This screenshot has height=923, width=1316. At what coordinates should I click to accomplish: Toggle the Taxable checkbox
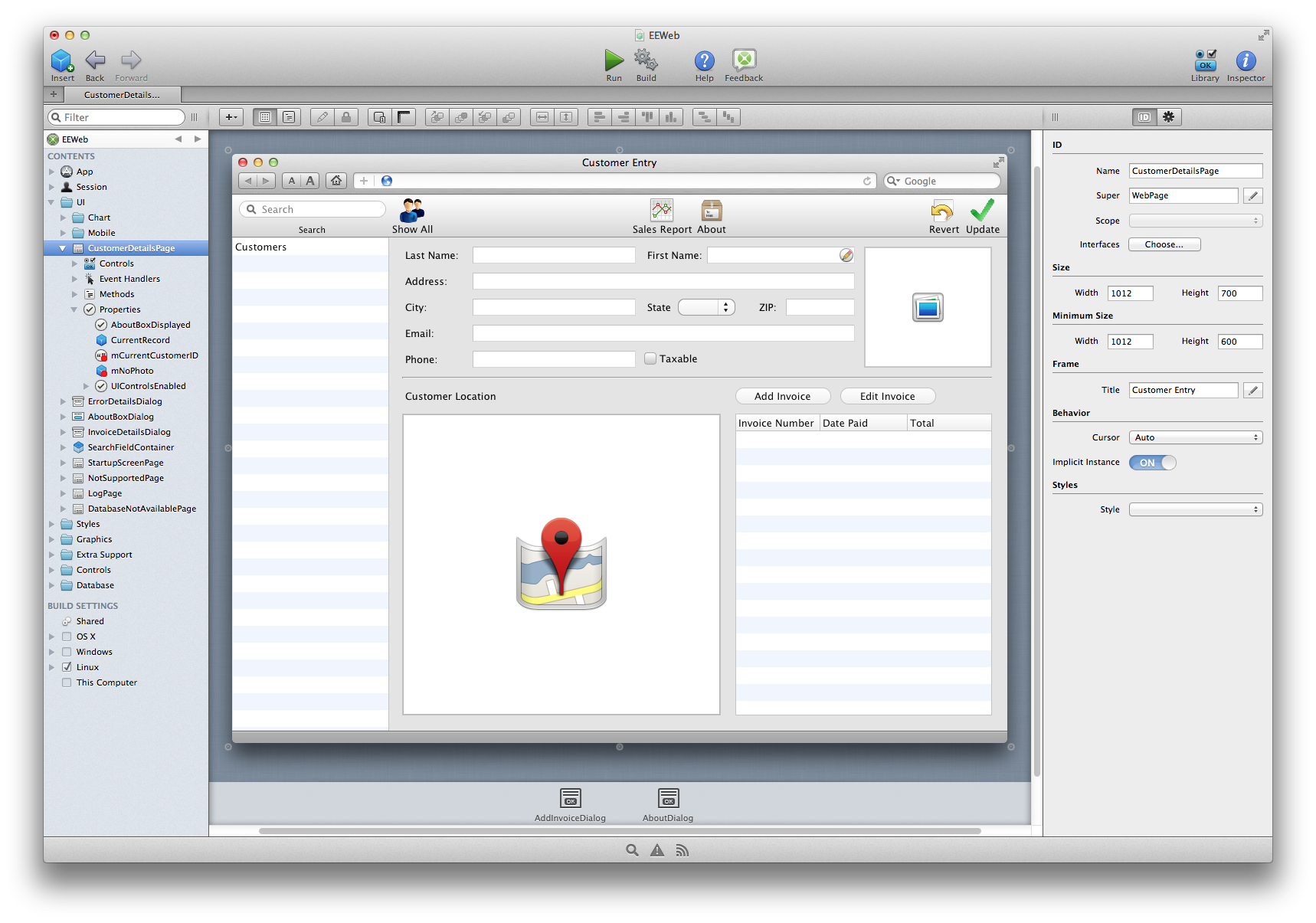[x=650, y=358]
